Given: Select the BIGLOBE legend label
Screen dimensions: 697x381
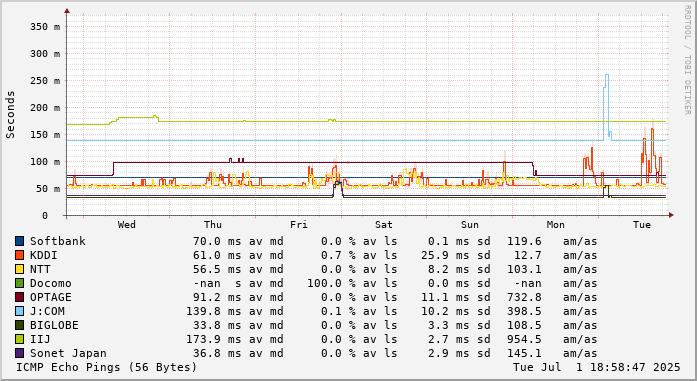Looking at the screenshot, I should pos(54,325).
